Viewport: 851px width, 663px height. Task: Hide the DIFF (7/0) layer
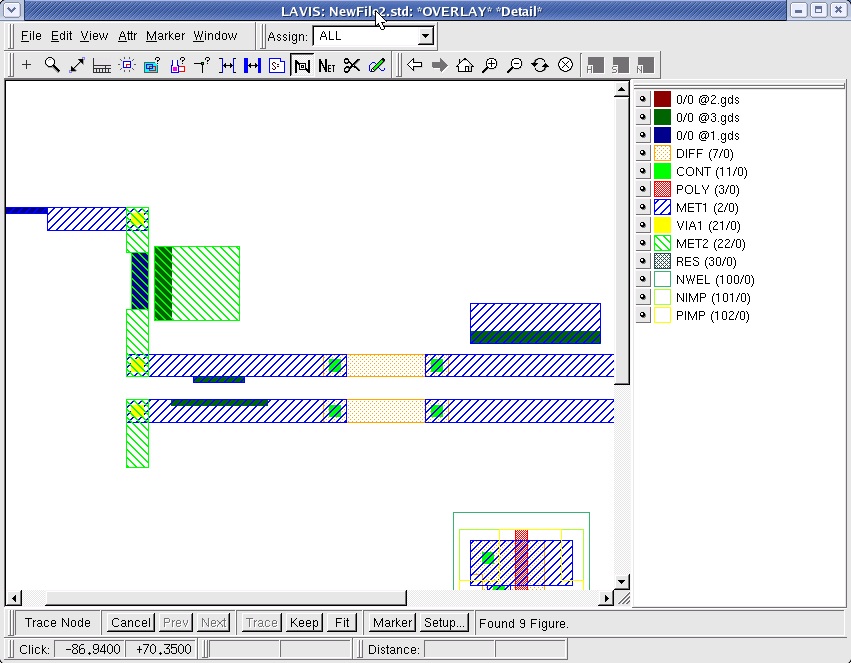[x=643, y=153]
